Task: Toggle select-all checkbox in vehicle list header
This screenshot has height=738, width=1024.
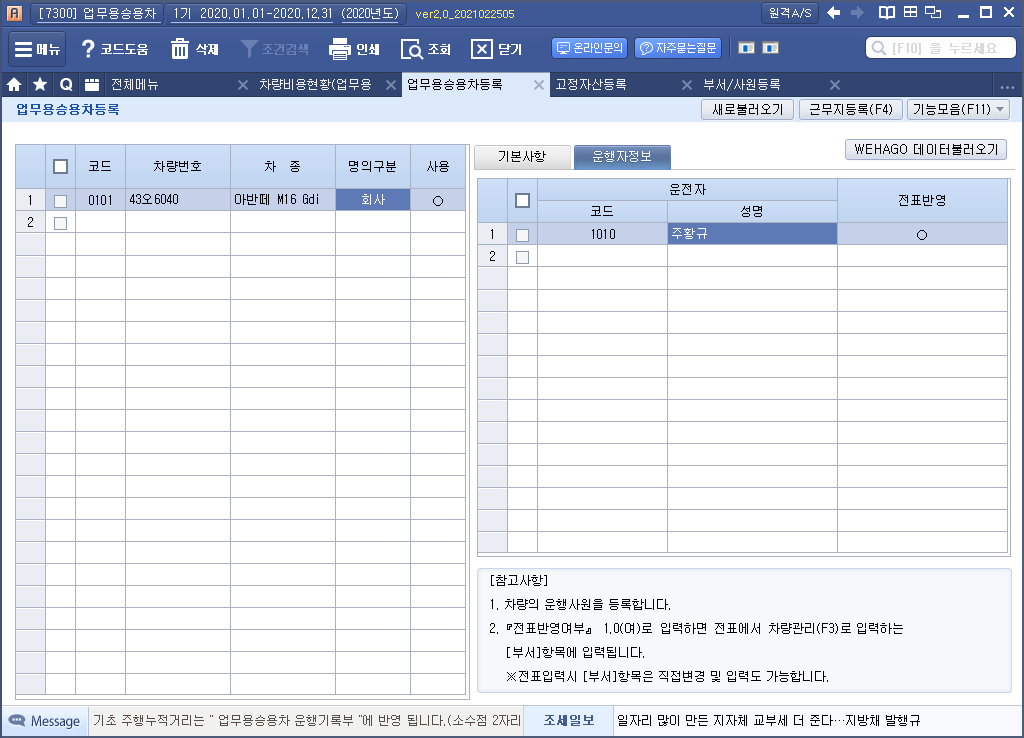Action: click(x=60, y=167)
